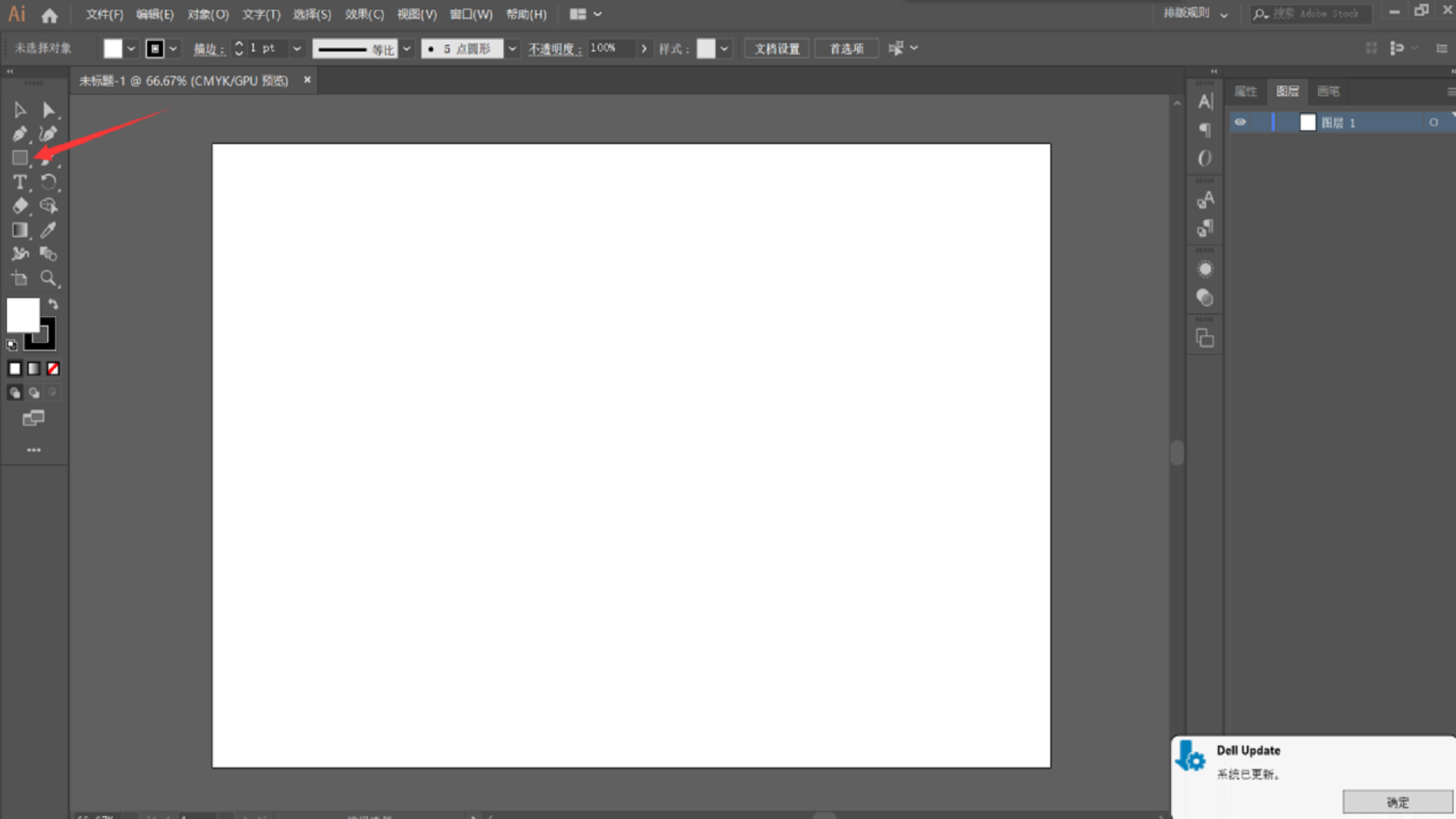Open the Artboards panel icon
This screenshot has width=1456, height=819.
(x=1205, y=337)
